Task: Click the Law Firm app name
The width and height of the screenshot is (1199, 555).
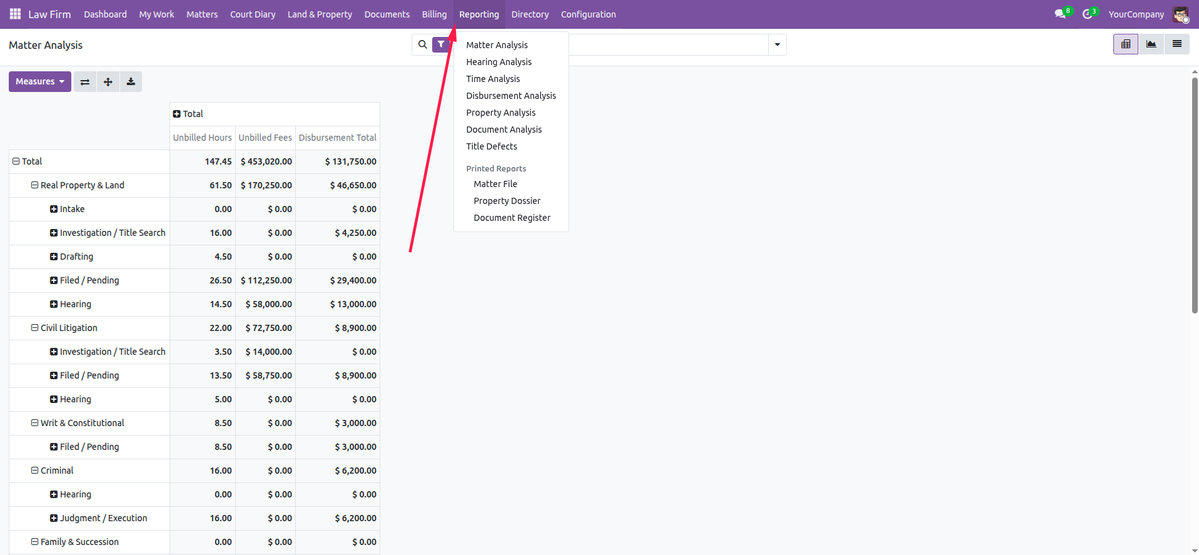Action: pos(50,15)
